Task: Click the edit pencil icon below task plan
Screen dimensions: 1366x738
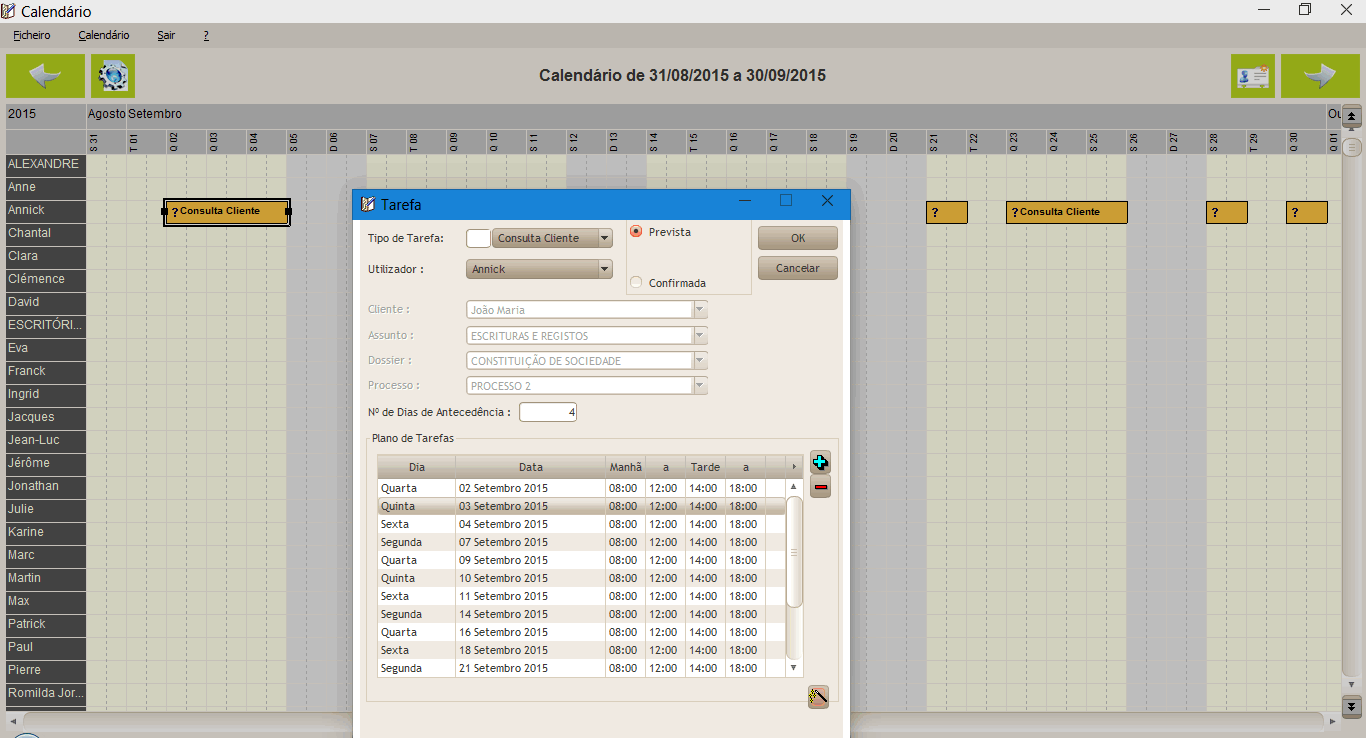Action: [x=818, y=697]
